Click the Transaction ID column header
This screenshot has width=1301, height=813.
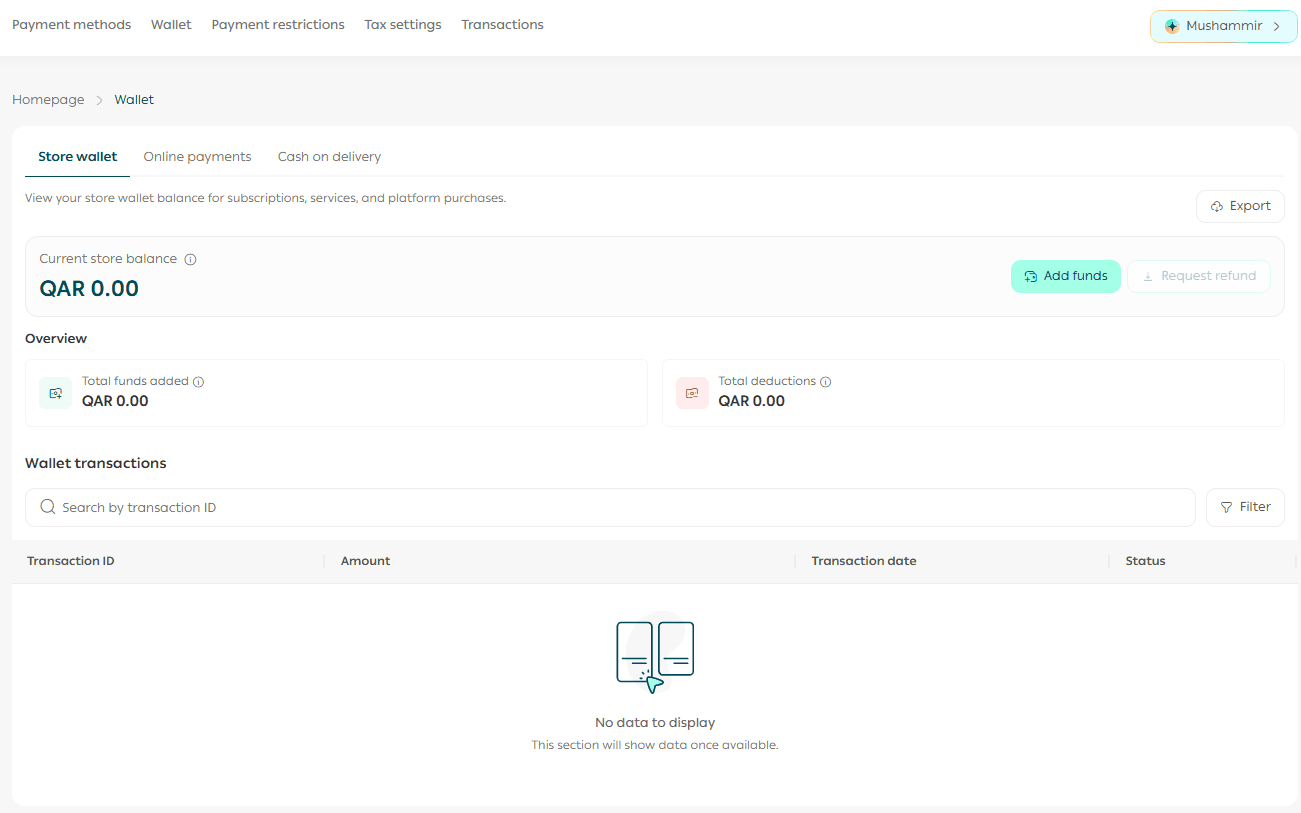pos(71,561)
